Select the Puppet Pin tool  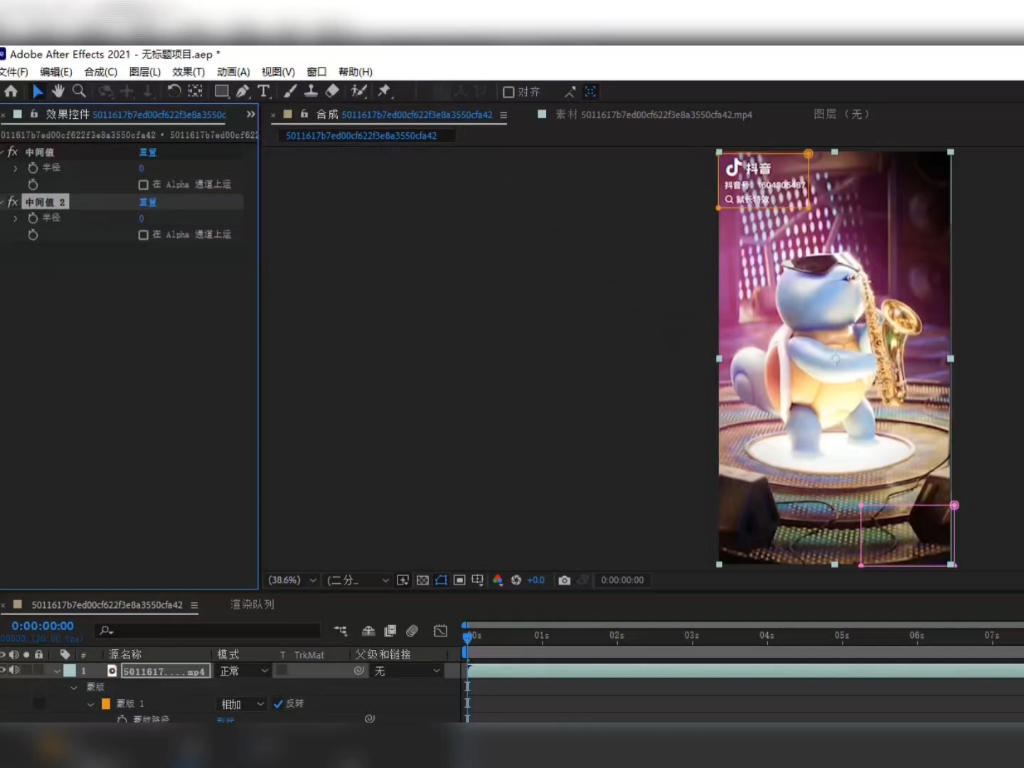[384, 91]
